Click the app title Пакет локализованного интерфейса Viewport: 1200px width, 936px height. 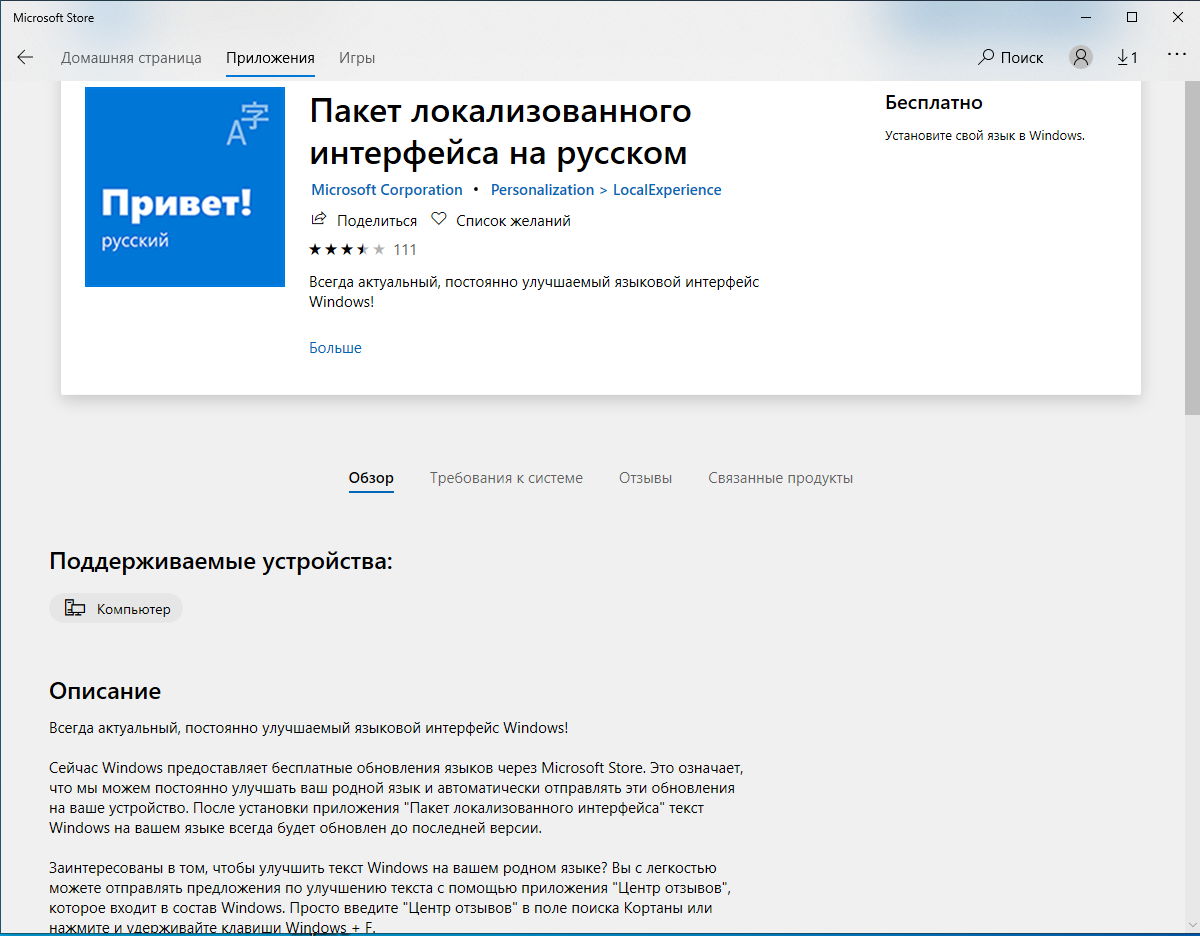point(501,132)
